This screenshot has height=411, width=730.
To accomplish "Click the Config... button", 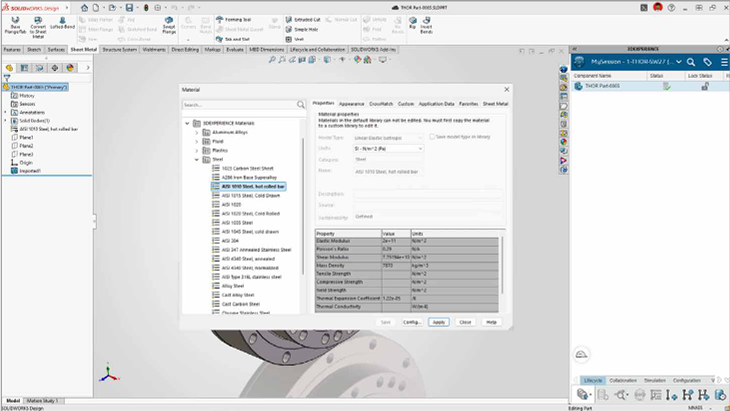I will click(412, 322).
